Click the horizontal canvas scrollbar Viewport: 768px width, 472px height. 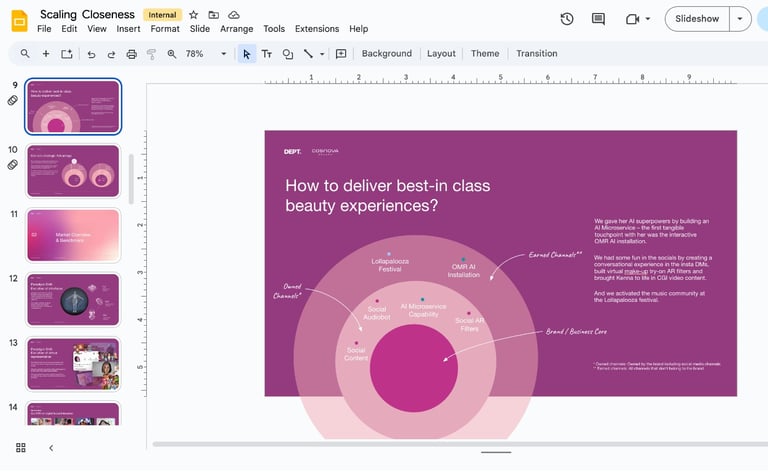(x=459, y=444)
